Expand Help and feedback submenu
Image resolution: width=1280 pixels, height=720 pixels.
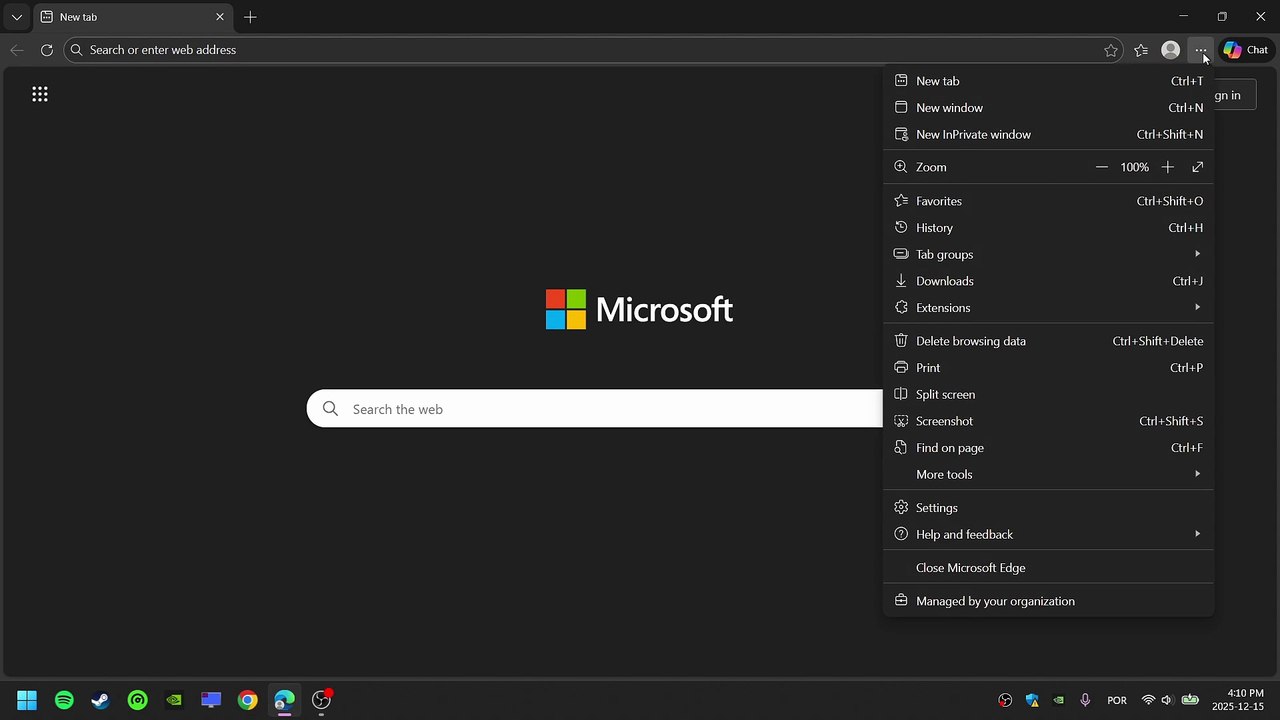[1048, 534]
